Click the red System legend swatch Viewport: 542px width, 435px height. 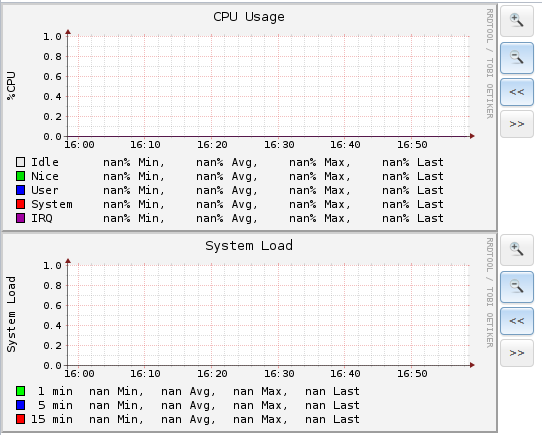pyautogui.click(x=20, y=204)
